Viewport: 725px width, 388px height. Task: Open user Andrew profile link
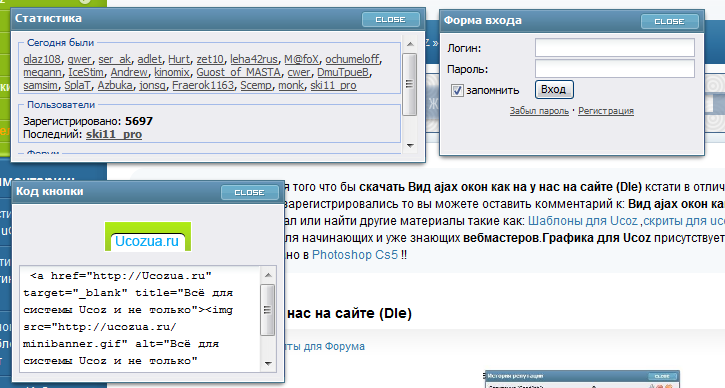[129, 72]
